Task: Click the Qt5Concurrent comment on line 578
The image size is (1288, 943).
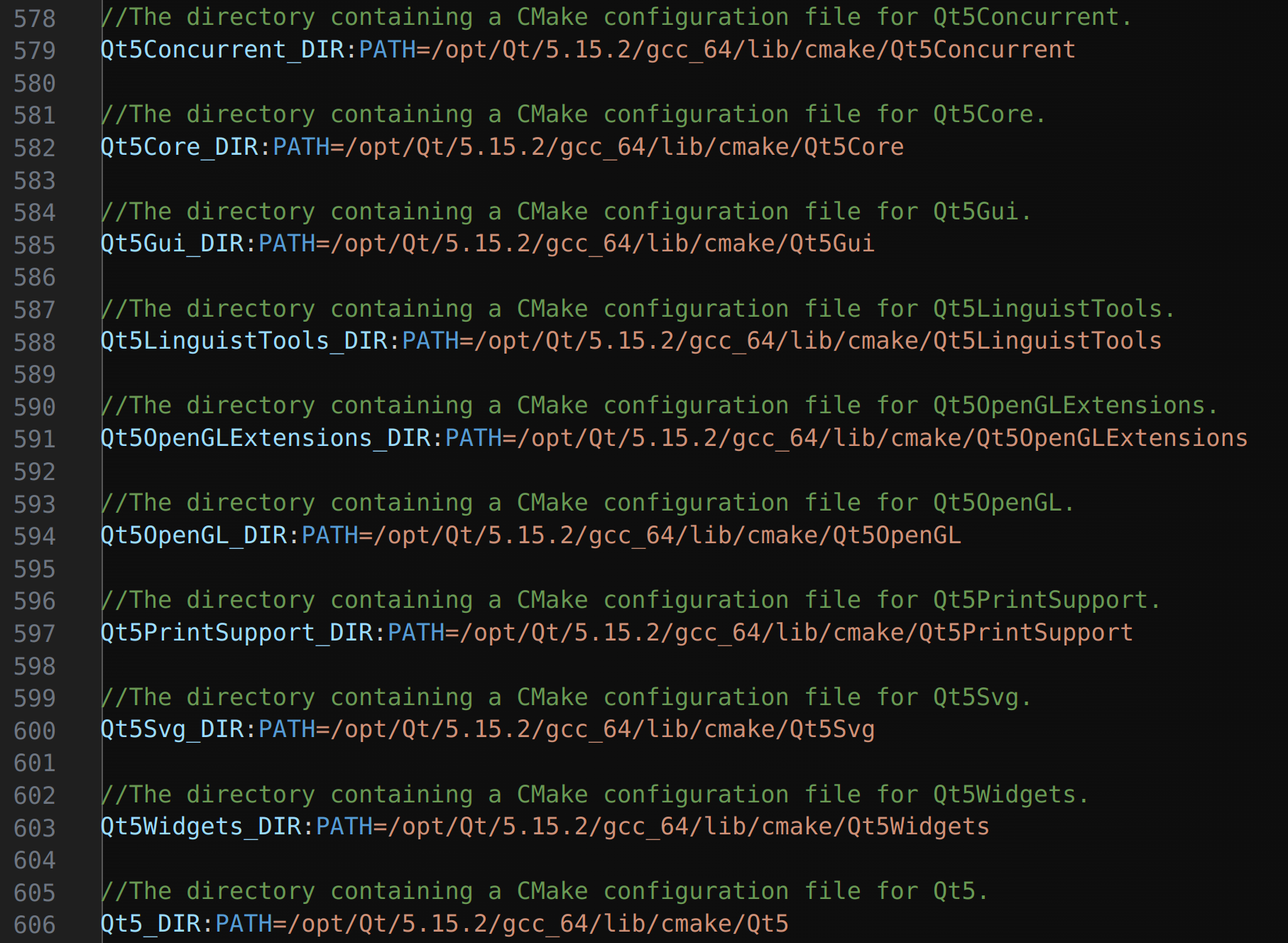Action: tap(616, 17)
